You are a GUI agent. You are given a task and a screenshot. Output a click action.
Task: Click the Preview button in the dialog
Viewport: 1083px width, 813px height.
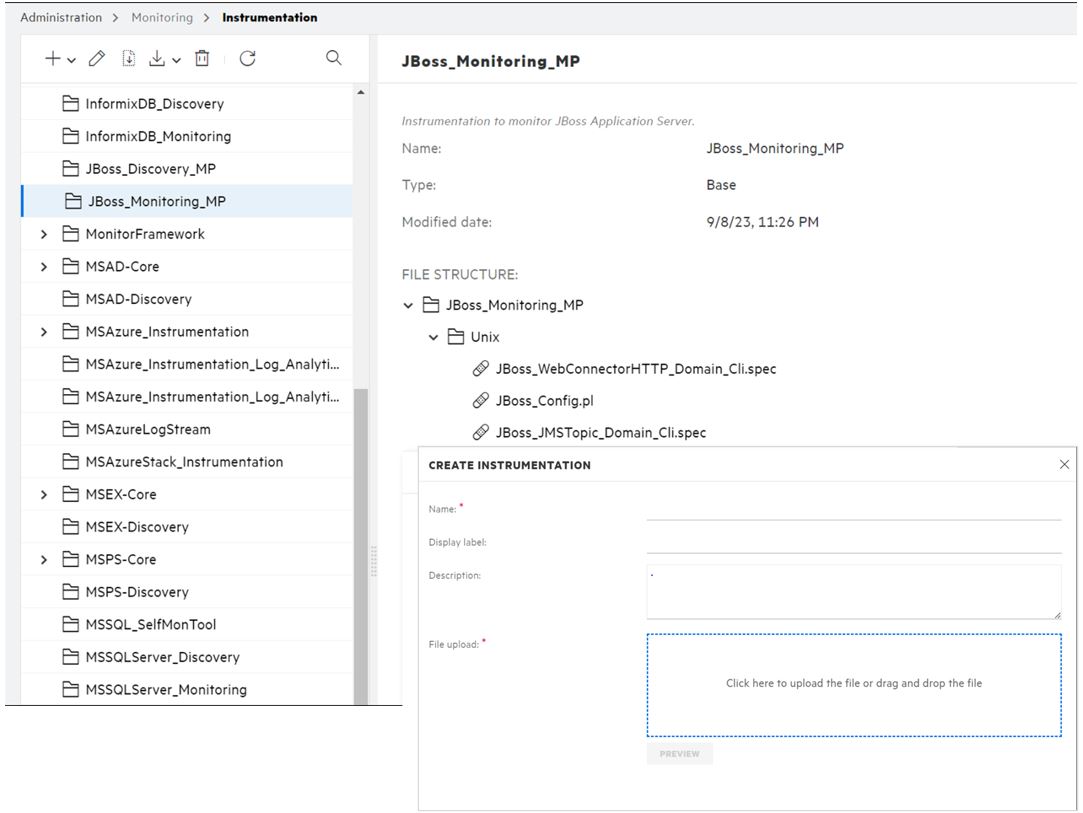click(679, 753)
